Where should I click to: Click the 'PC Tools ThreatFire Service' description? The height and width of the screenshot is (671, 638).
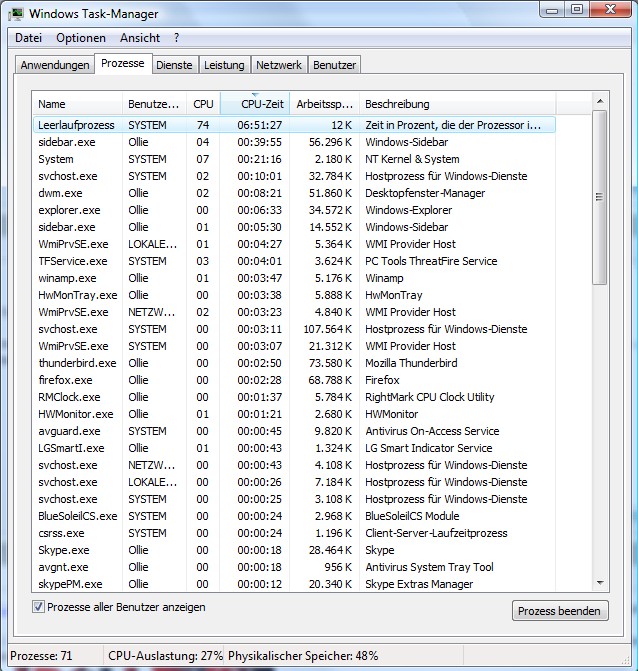(x=431, y=261)
